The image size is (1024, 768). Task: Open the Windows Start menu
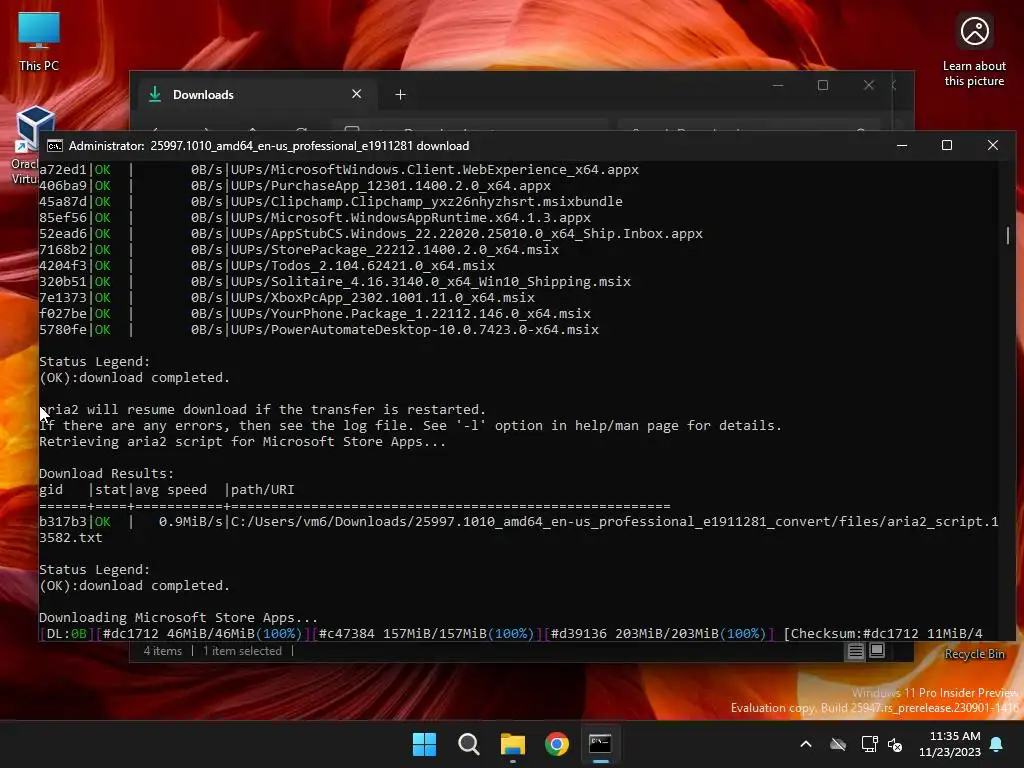424,744
